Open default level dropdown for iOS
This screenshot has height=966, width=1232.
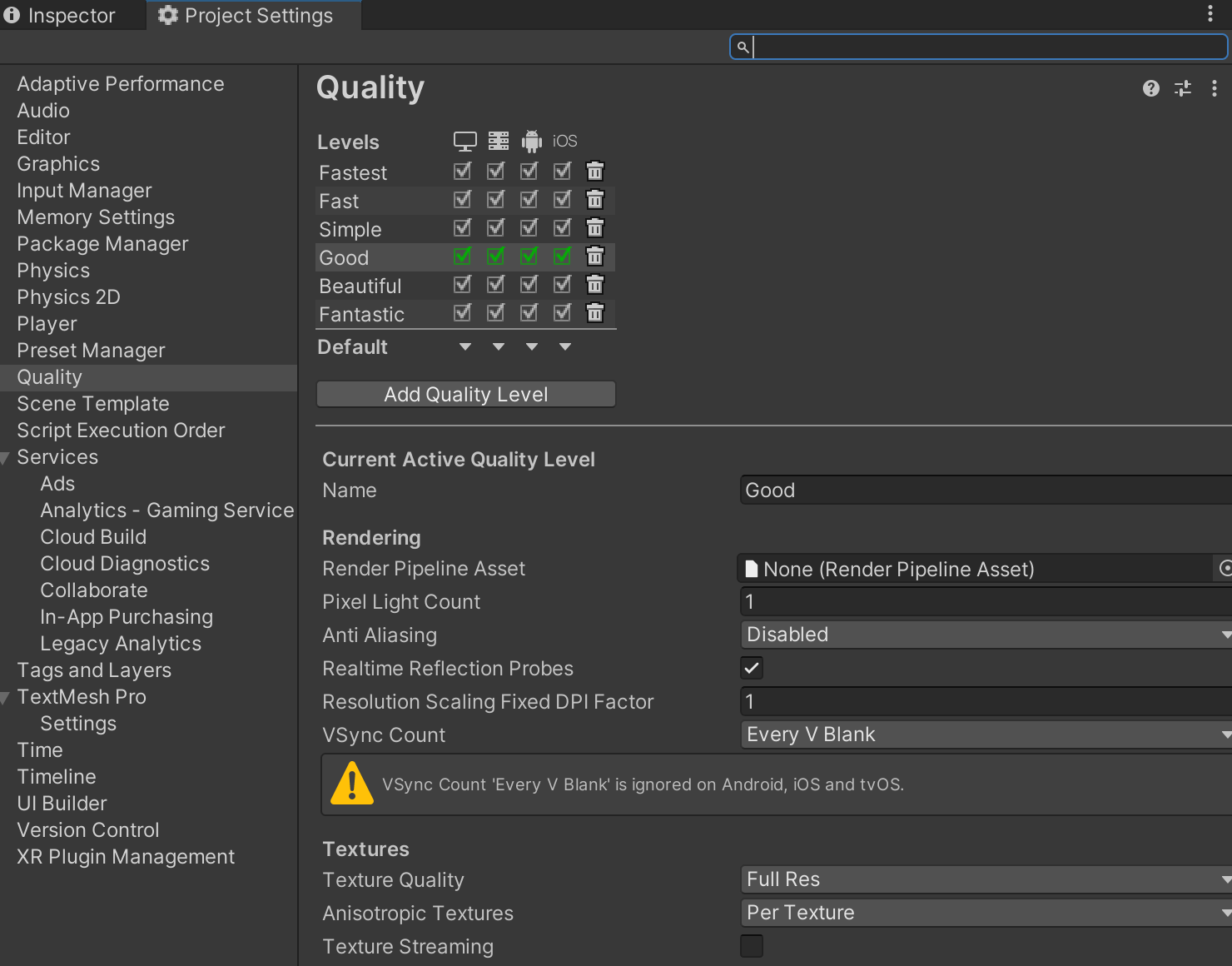(564, 346)
